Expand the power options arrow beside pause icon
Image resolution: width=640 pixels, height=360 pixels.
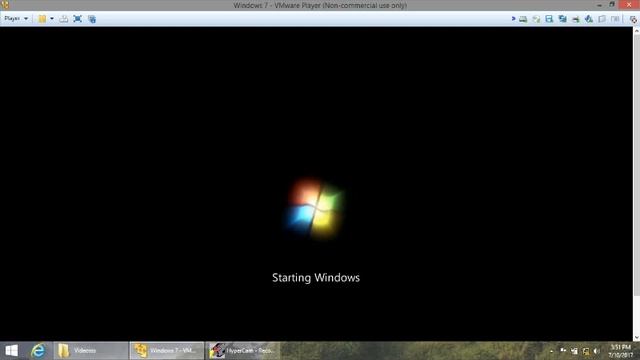(x=52, y=19)
